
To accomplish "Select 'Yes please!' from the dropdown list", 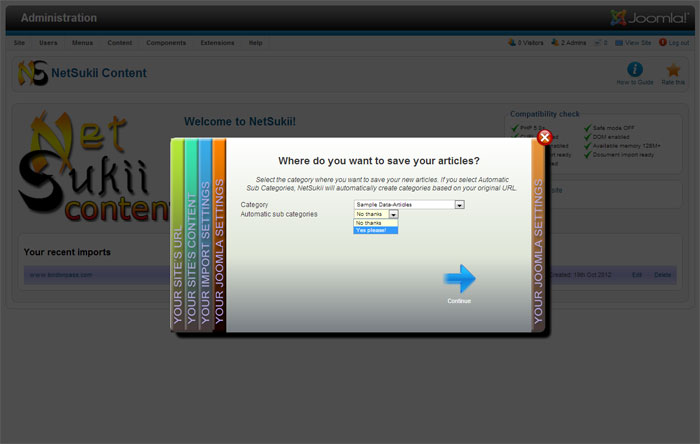I will tap(375, 230).
